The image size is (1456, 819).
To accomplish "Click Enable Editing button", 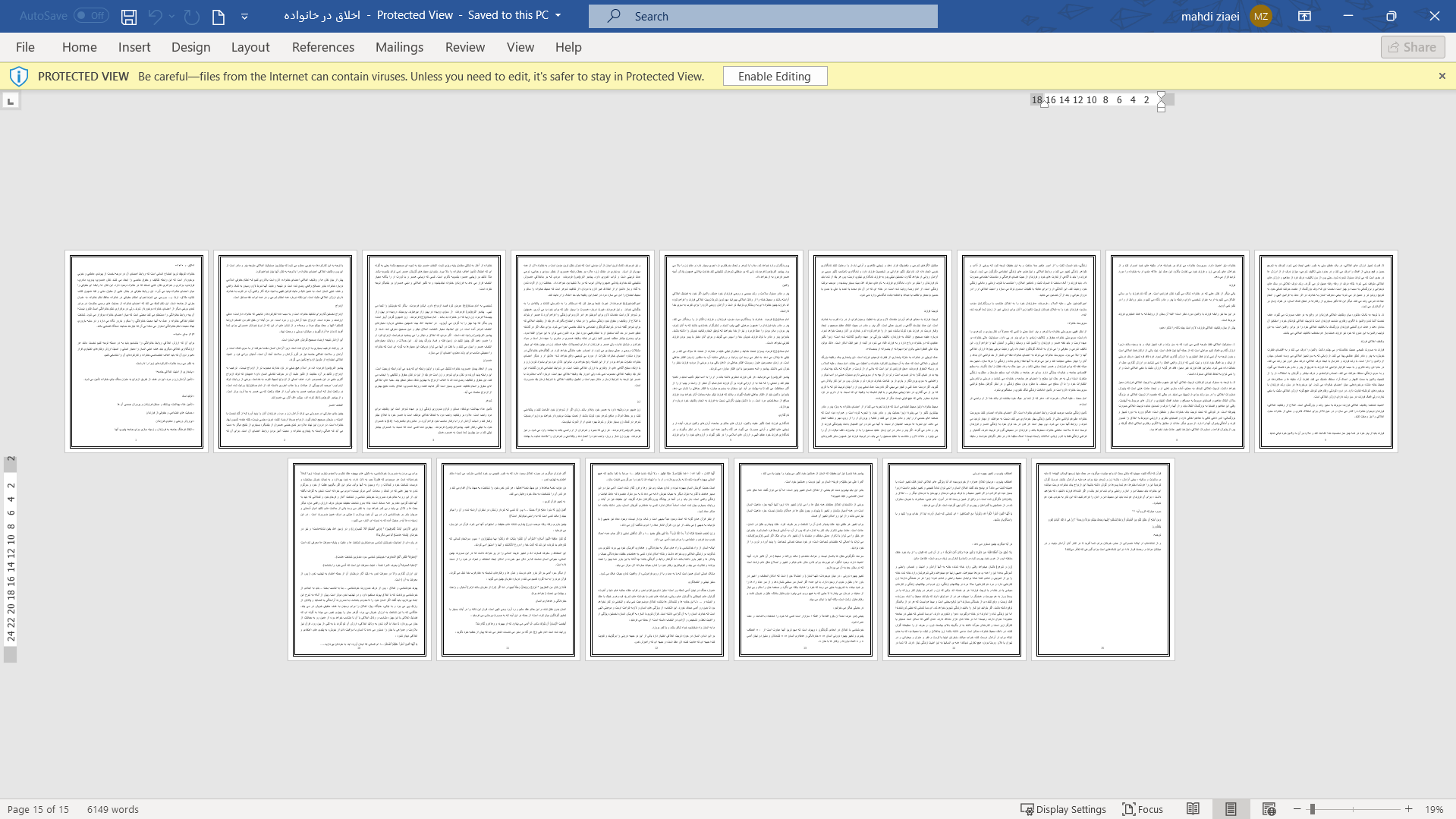I will 775,76.
